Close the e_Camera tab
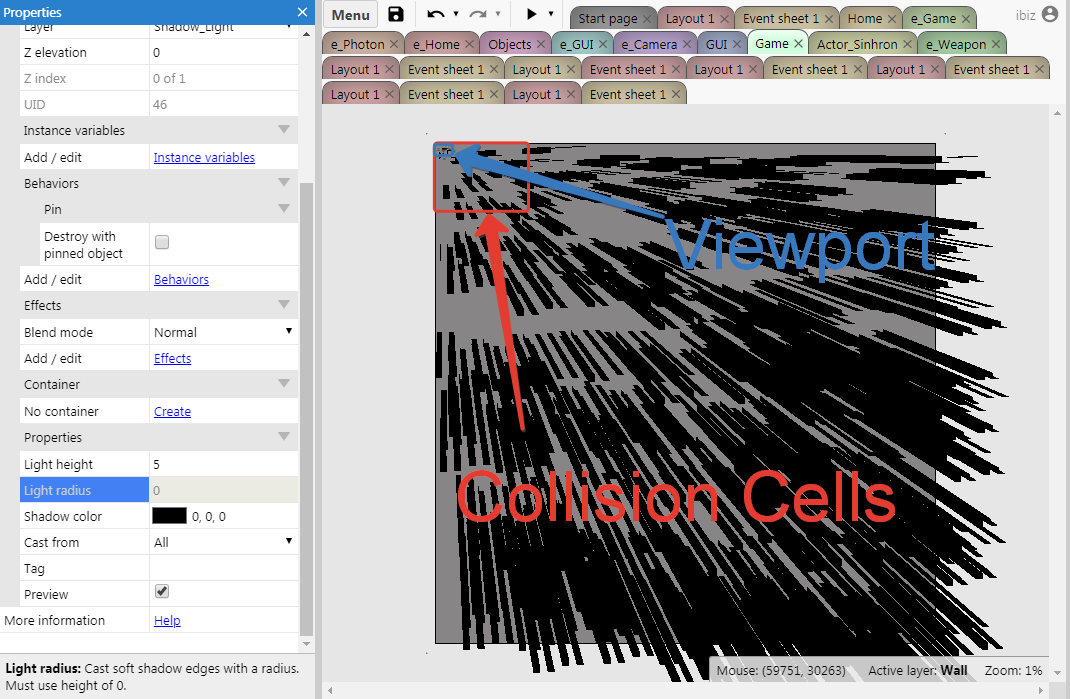 coord(686,44)
